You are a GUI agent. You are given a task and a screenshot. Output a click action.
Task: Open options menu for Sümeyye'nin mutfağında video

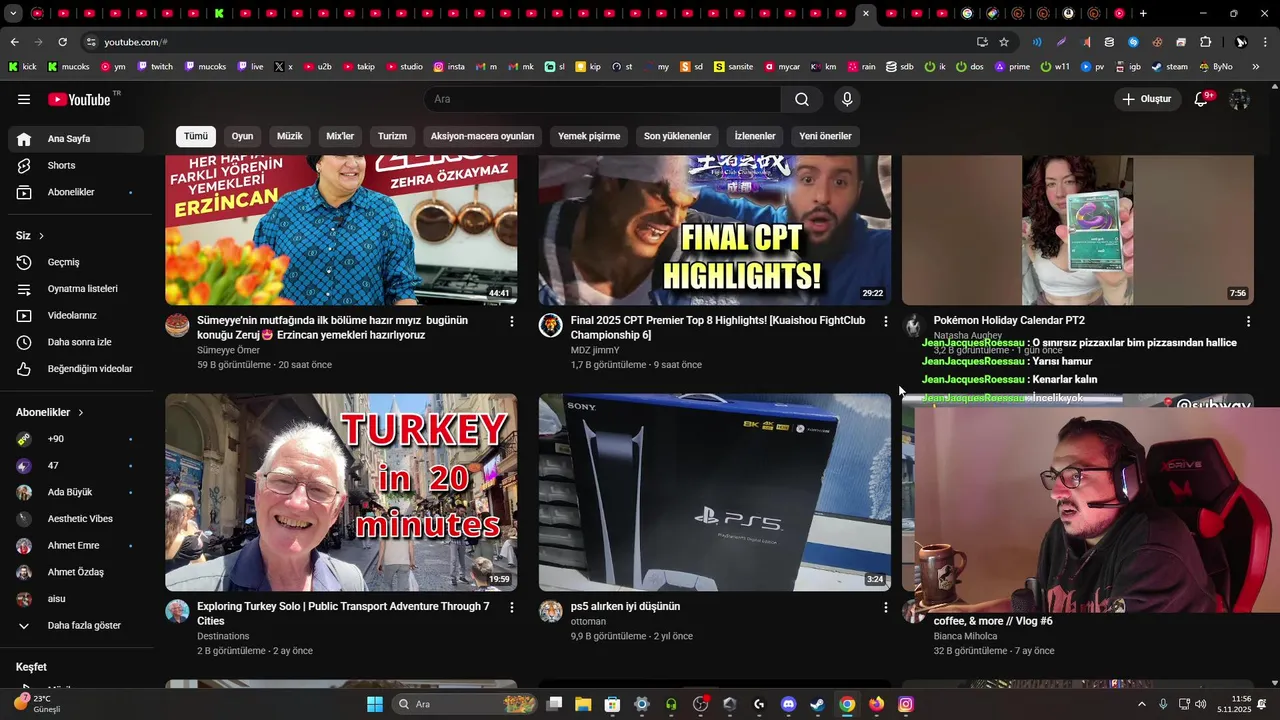click(x=512, y=321)
